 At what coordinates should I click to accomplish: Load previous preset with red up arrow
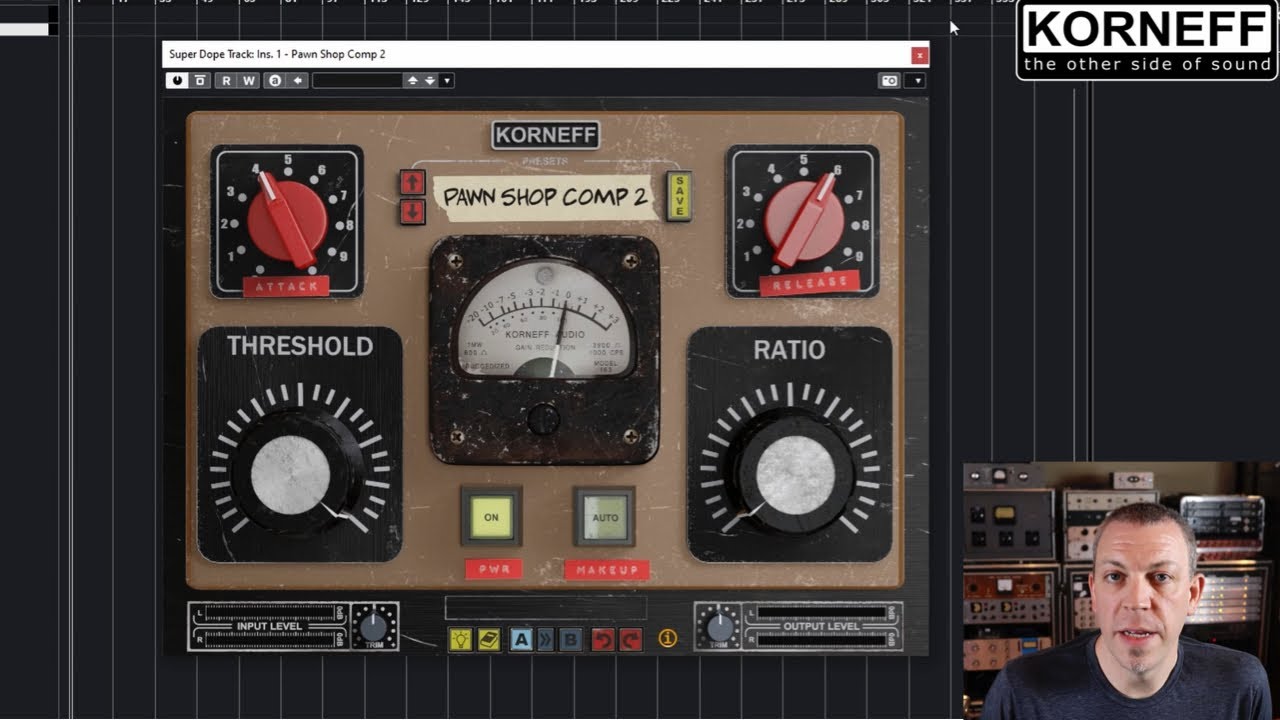click(x=413, y=183)
